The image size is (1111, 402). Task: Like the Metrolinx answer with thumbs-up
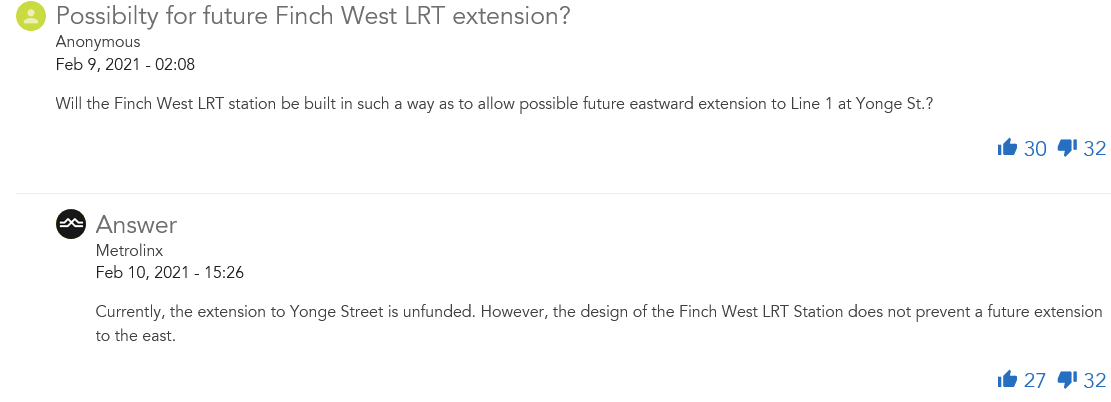point(1007,380)
